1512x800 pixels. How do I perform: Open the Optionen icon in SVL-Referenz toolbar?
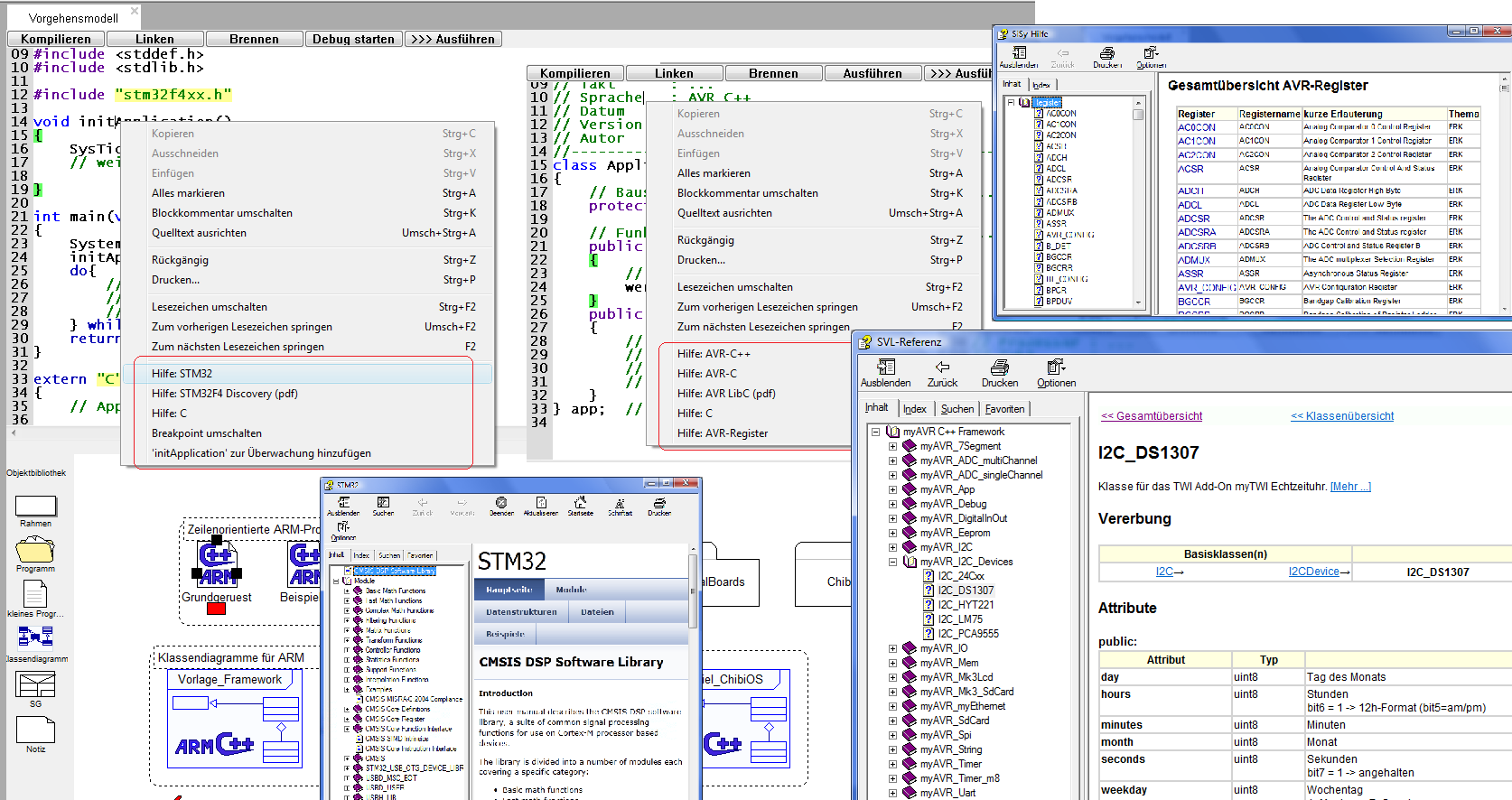pos(1056,367)
